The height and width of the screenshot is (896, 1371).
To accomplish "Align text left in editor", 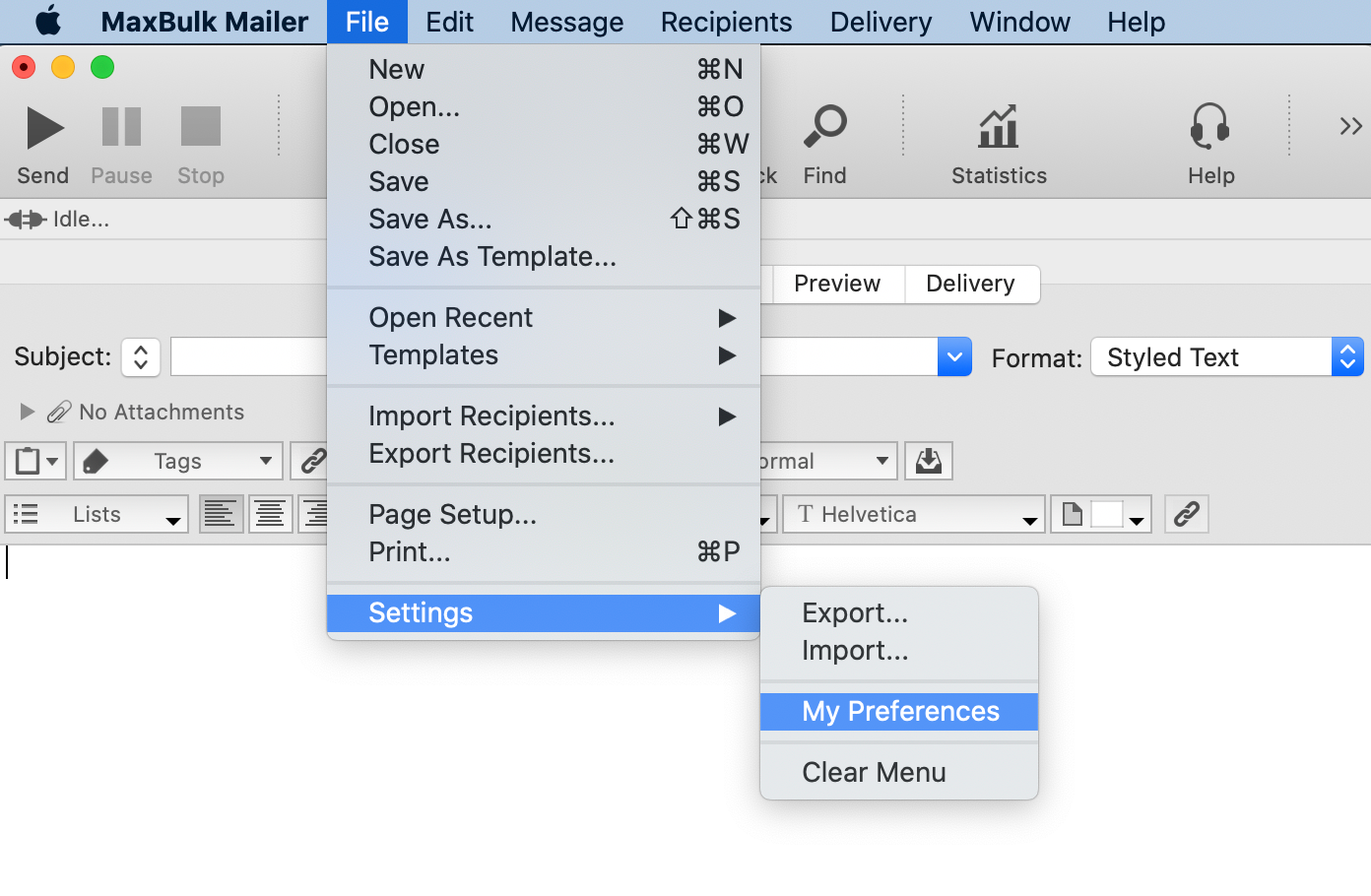I will point(221,514).
